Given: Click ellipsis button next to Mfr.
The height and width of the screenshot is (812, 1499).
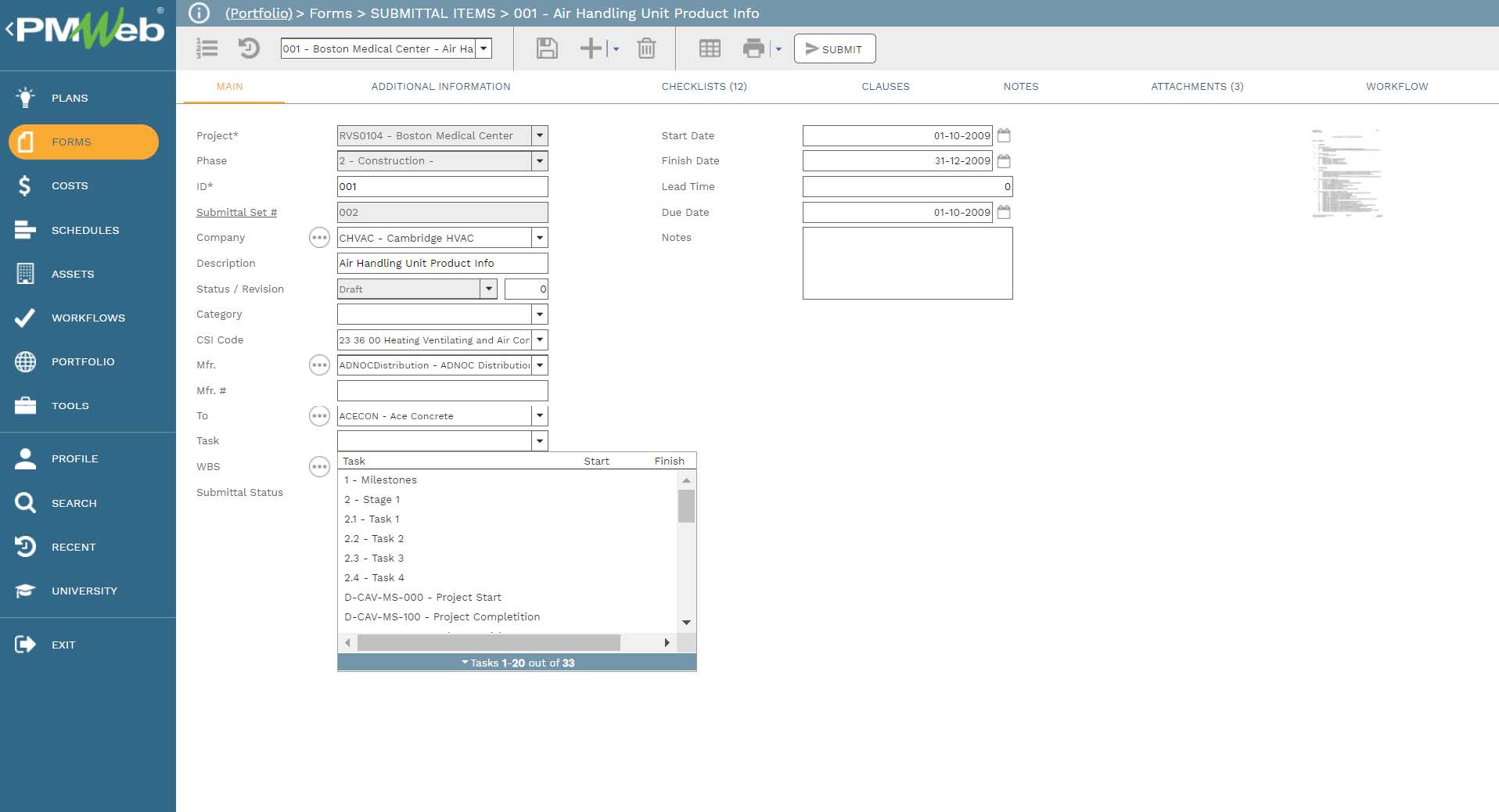Looking at the screenshot, I should [x=319, y=365].
